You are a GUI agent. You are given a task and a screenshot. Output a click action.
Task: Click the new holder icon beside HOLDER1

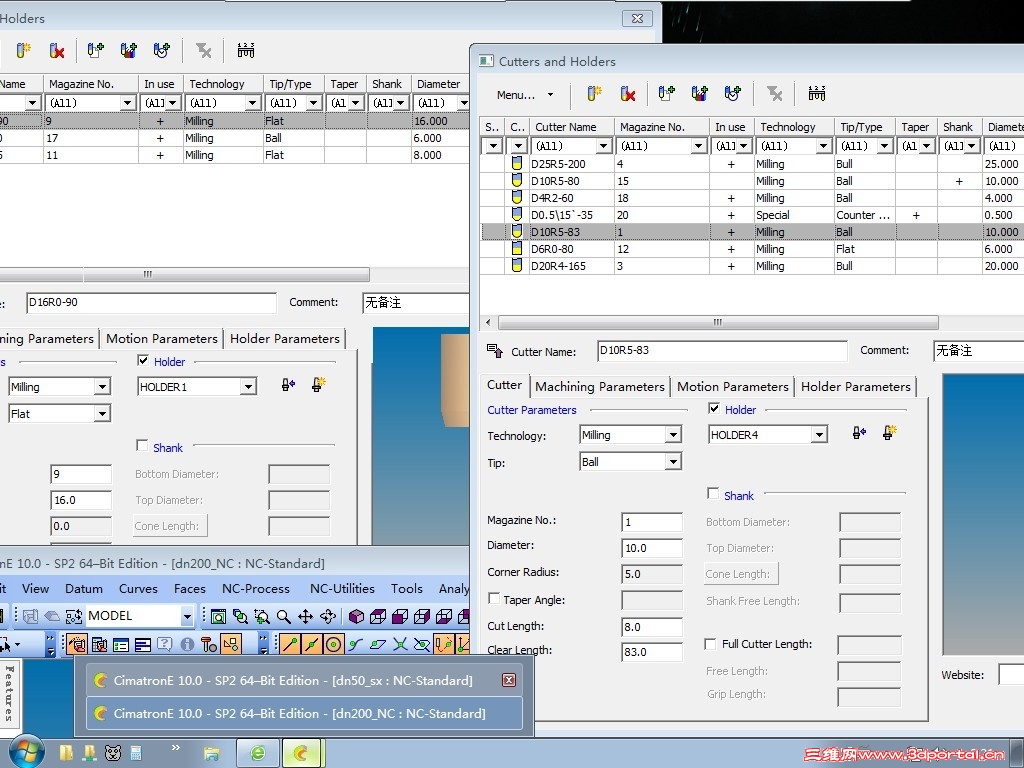pos(319,385)
